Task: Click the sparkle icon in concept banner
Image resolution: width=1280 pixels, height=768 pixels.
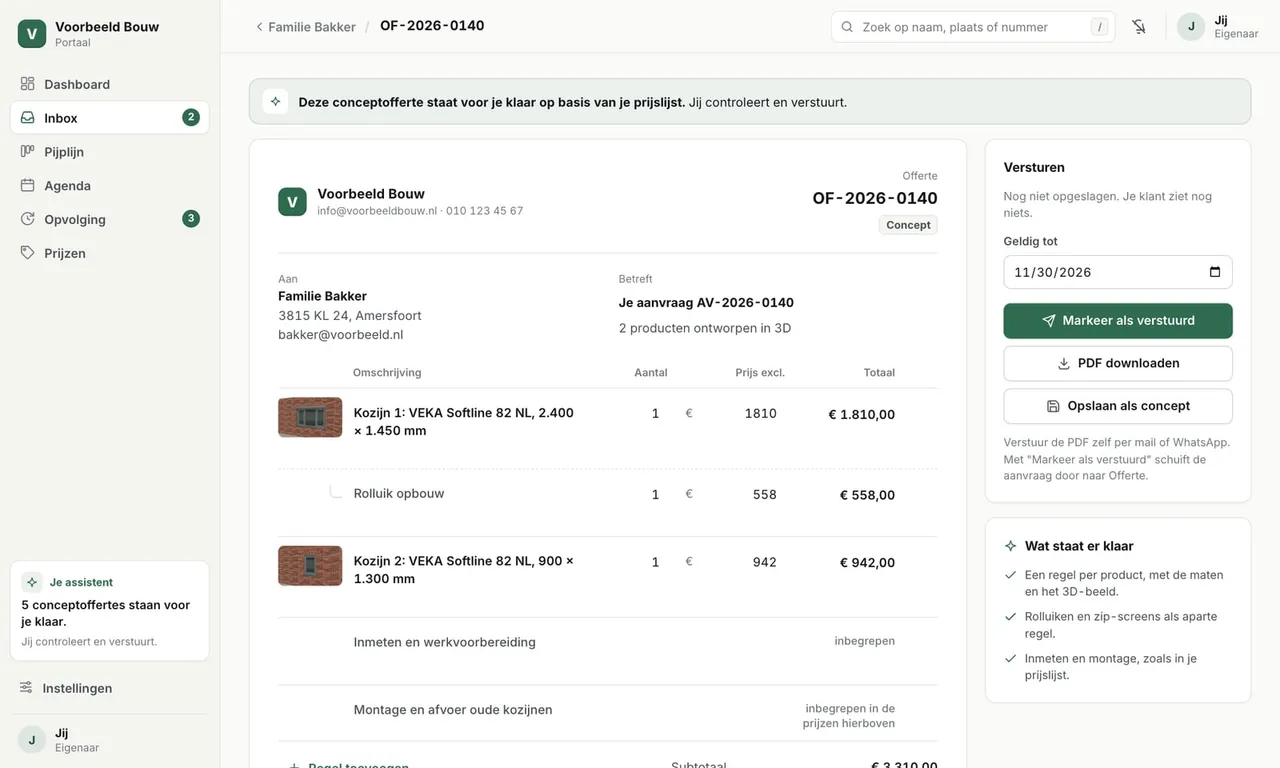Action: (275, 102)
